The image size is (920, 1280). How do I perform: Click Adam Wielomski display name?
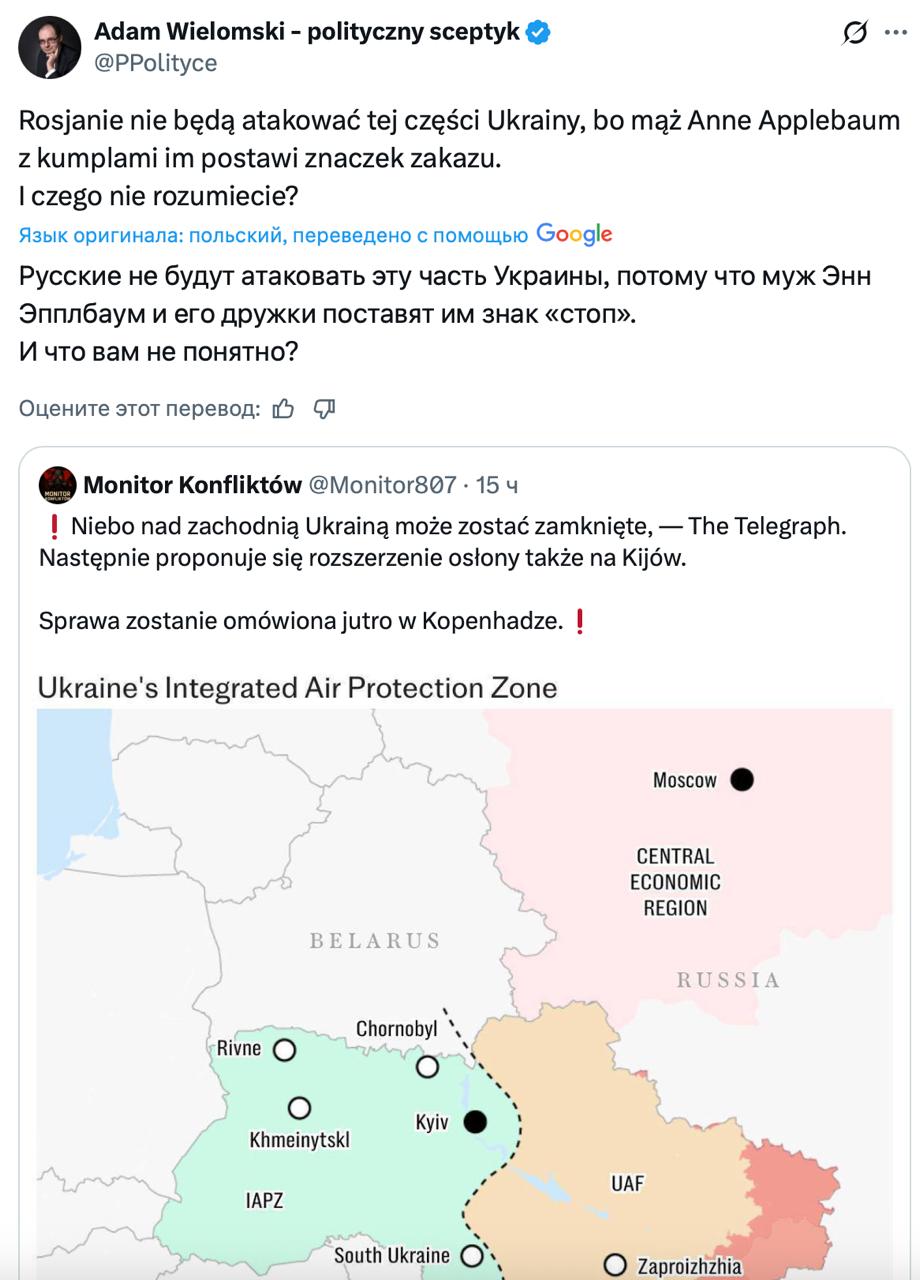point(307,32)
